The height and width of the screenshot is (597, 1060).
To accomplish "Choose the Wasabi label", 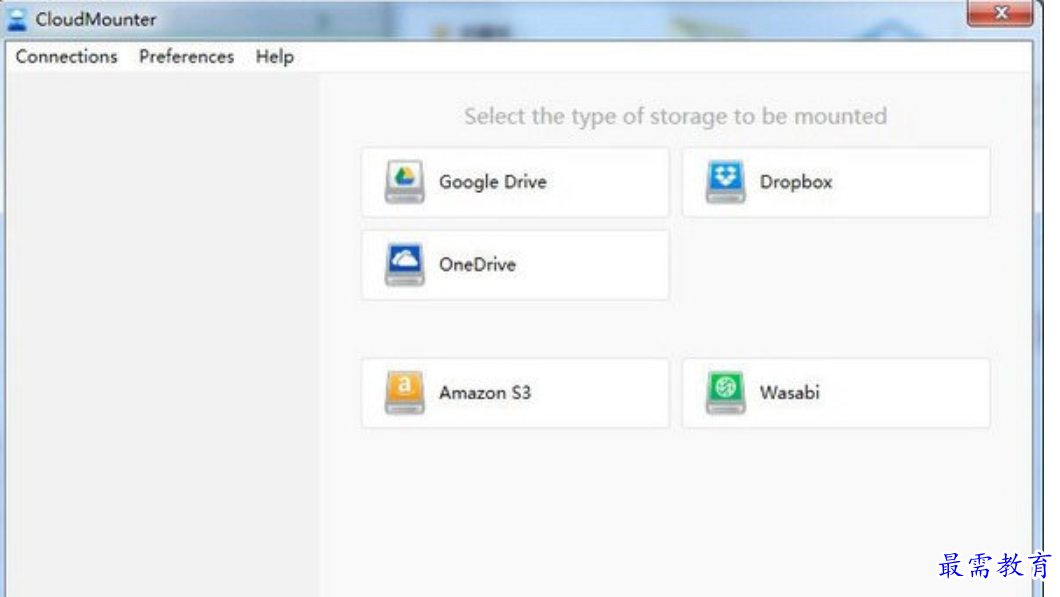I will point(790,393).
